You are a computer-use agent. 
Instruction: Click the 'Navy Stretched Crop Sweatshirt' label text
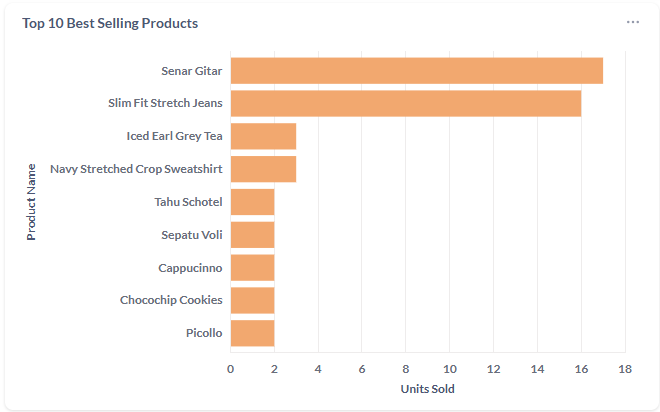[x=136, y=169]
